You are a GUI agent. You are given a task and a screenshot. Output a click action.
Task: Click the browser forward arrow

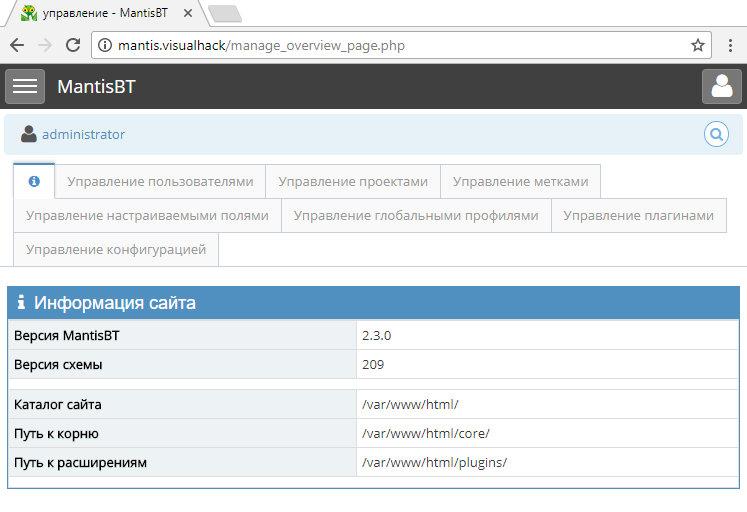click(x=45, y=45)
